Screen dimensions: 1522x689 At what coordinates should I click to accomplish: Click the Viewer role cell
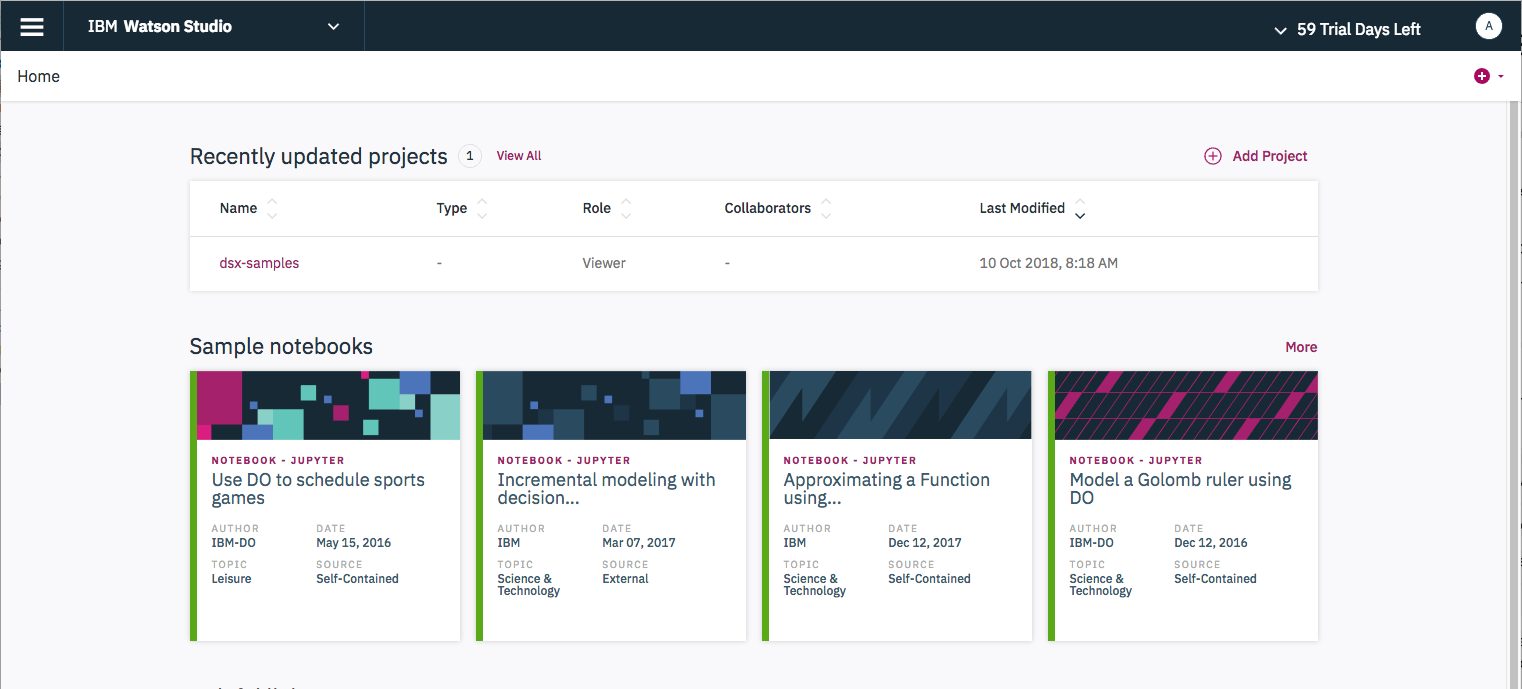pos(604,263)
